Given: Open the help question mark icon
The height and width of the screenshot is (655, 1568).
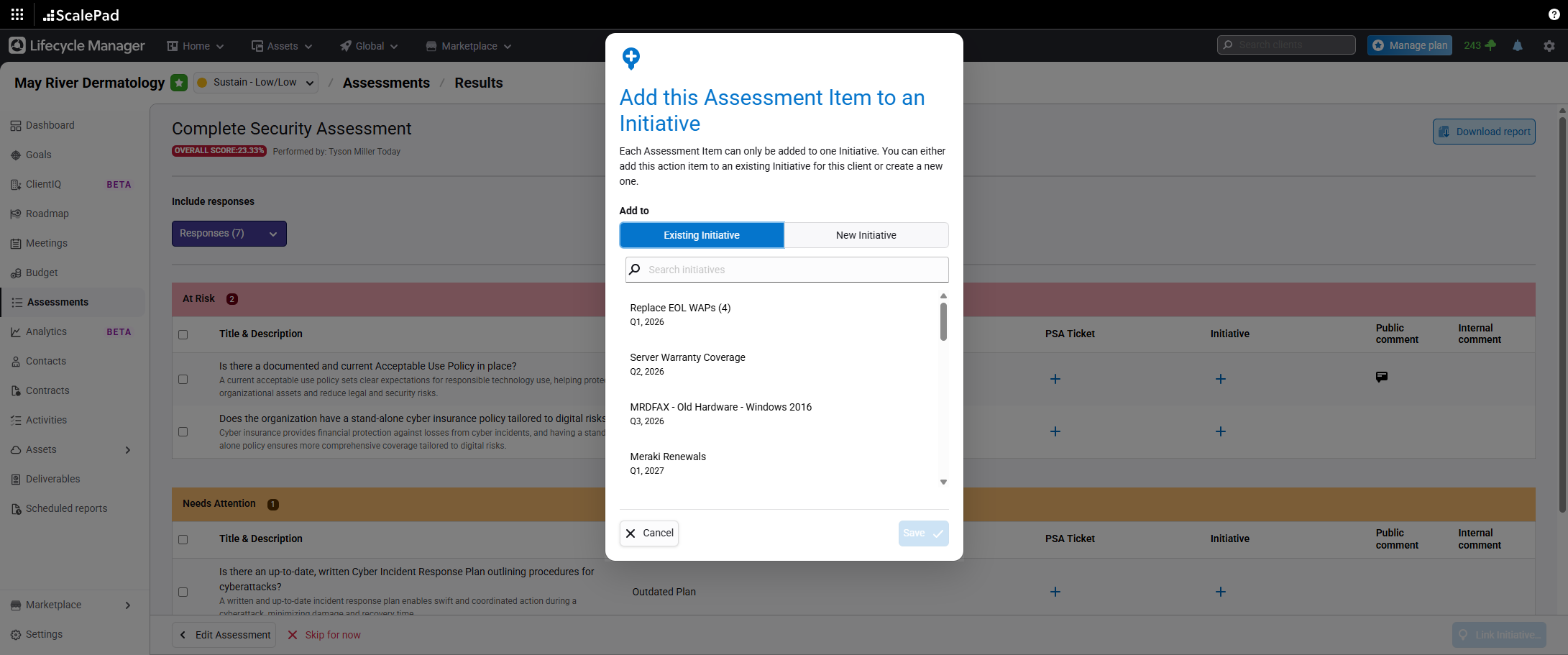Looking at the screenshot, I should (1553, 14).
